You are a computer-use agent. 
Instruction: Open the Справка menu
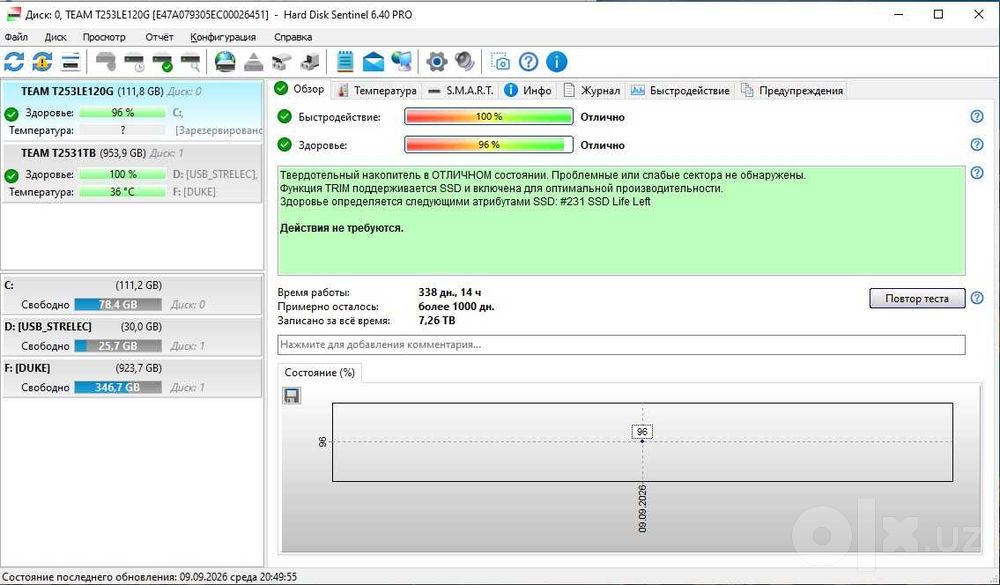pyautogui.click(x=293, y=37)
